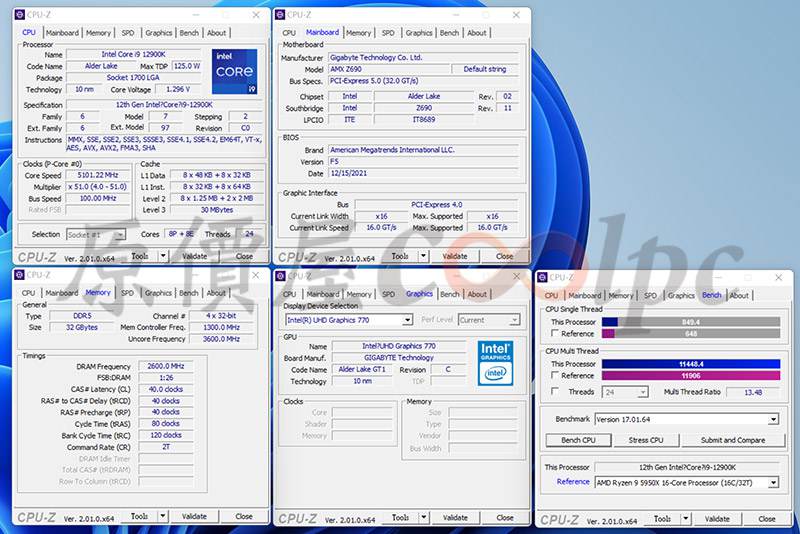Screen dimensions: 800x534
Task: Switch to Mainboard tab in CPU window
Action: point(62,33)
